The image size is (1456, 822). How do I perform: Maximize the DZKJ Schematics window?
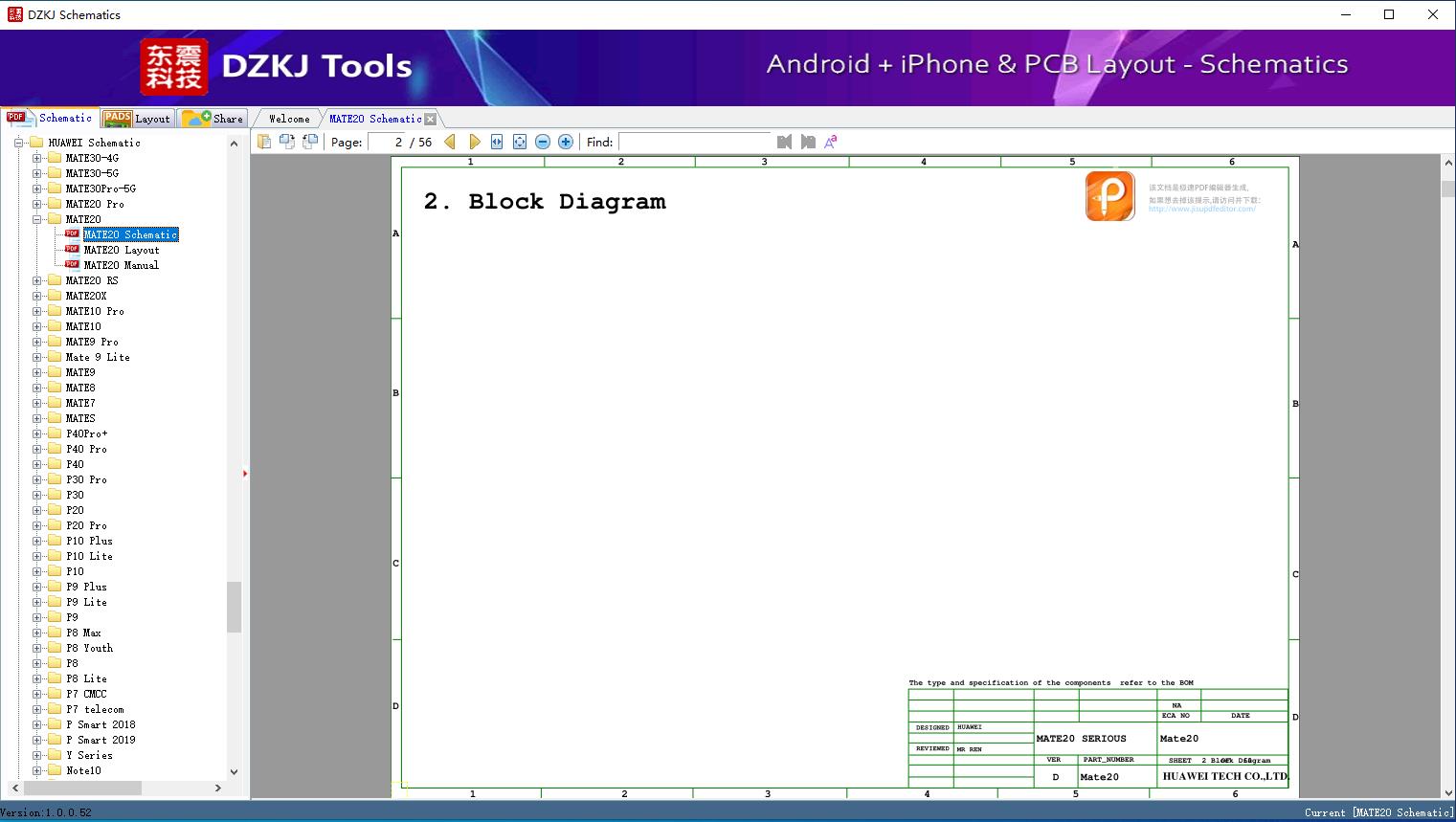[x=1389, y=14]
